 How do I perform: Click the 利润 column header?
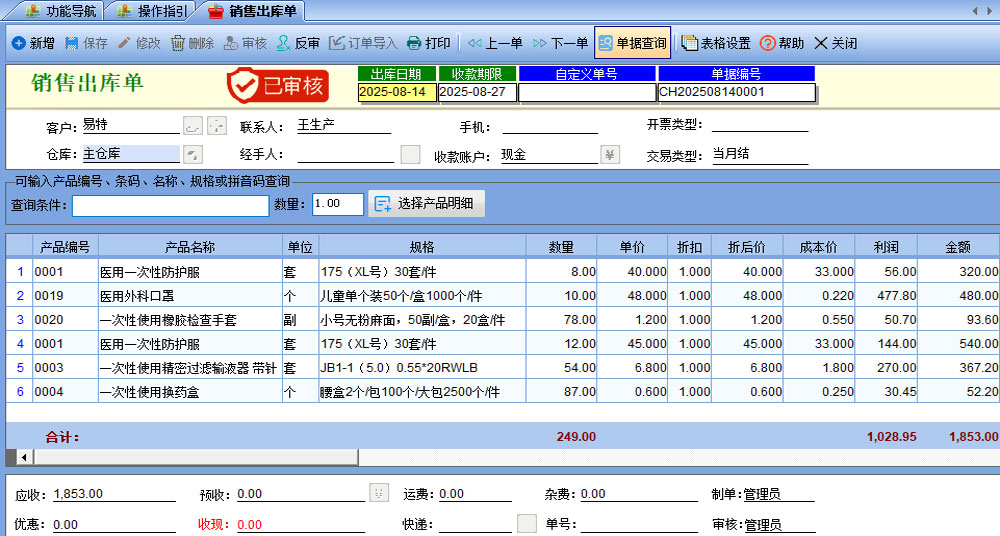pyautogui.click(x=886, y=247)
